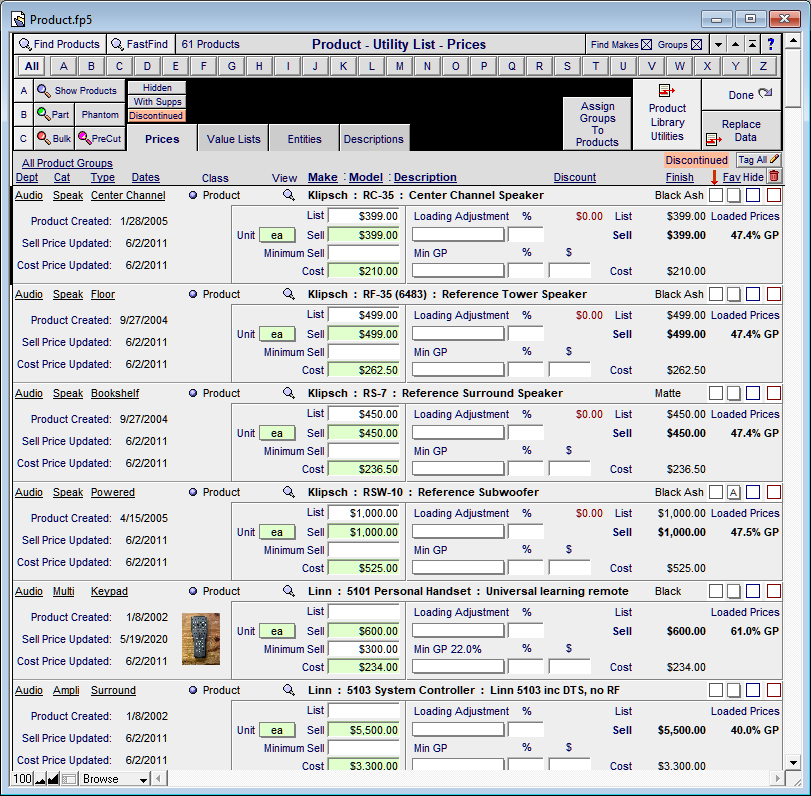Click the PreCut filter button

[x=100, y=139]
